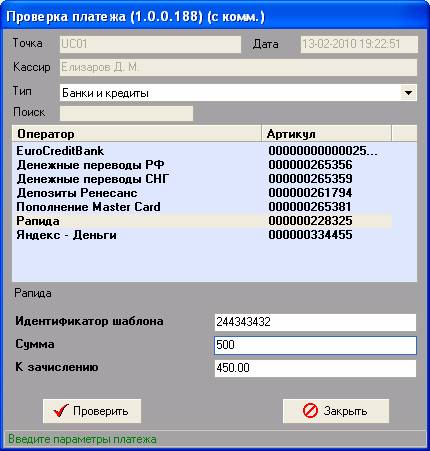Click article number 000000265381
Viewport: 430px width, 451px height.
(310, 207)
